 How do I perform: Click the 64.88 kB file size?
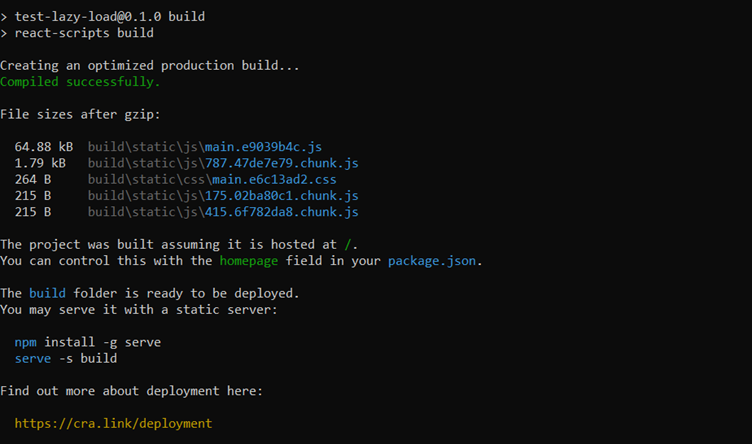click(x=44, y=147)
